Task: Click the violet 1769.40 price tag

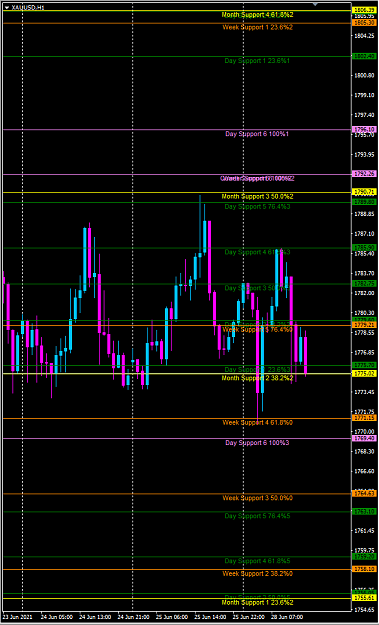Action: (x=365, y=438)
